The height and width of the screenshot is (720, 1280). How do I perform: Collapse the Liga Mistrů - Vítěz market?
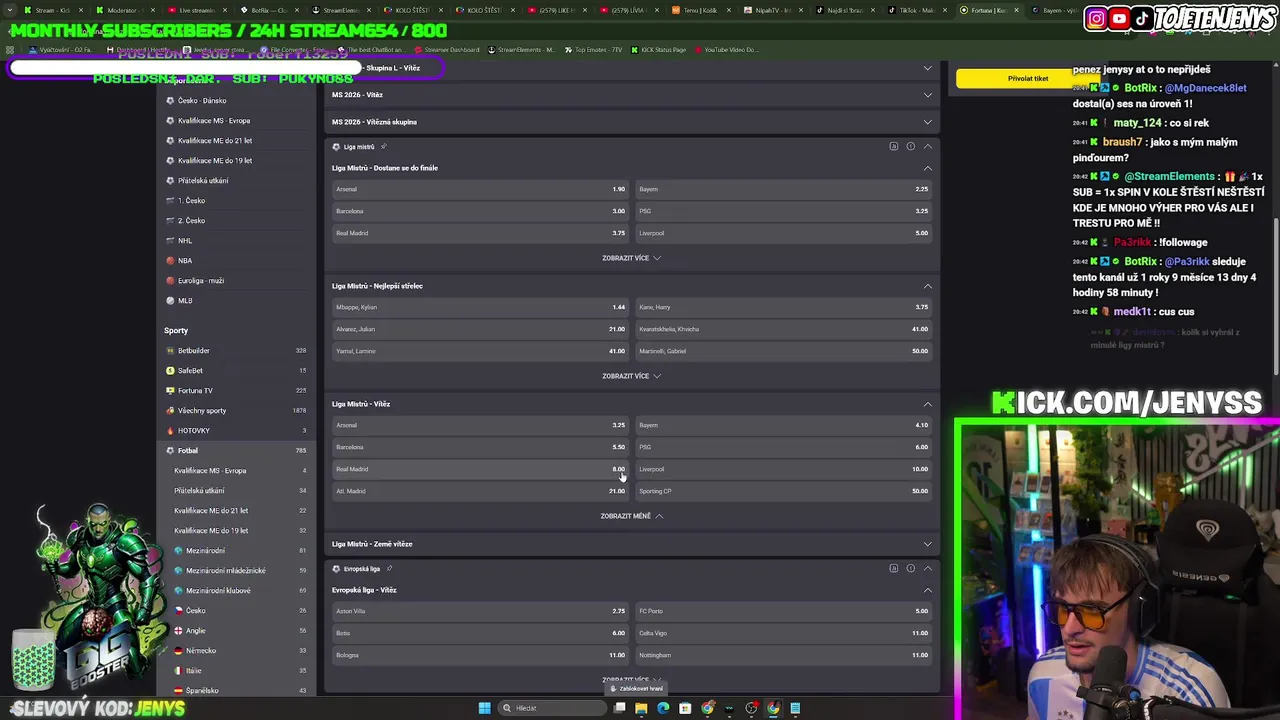tap(927, 404)
